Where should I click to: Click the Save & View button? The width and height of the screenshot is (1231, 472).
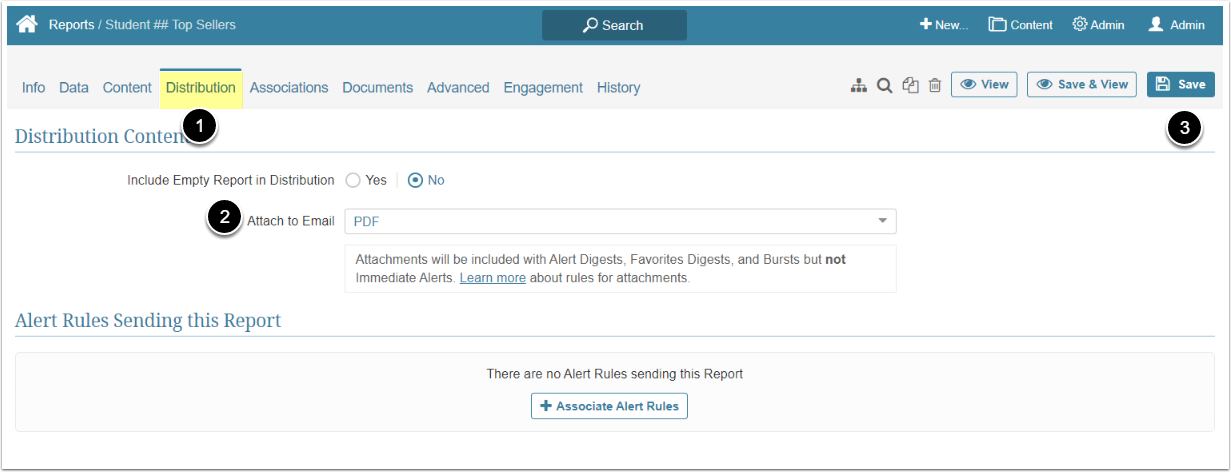(1082, 85)
